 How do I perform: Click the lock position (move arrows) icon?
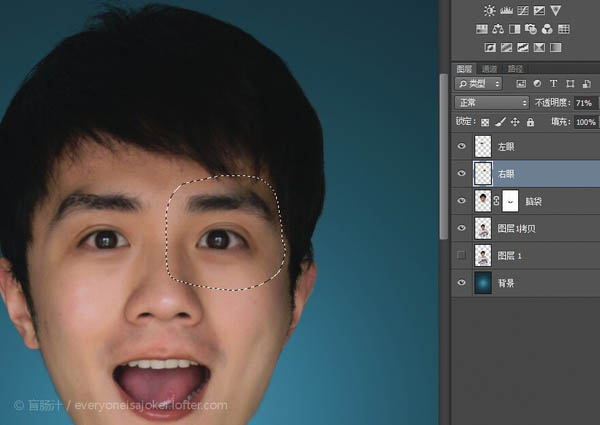515,122
